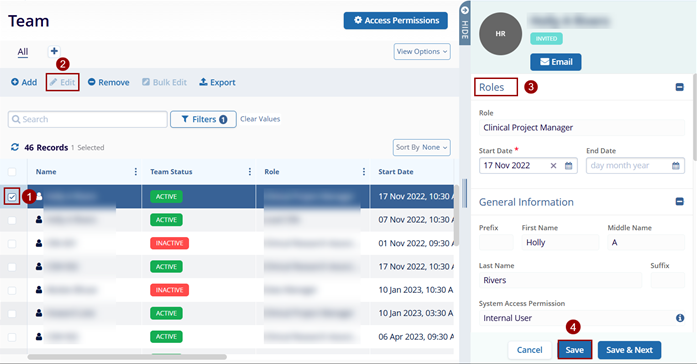Image resolution: width=697 pixels, height=364 pixels.
Task: Open the Sort By None dropdown
Action: (421, 148)
